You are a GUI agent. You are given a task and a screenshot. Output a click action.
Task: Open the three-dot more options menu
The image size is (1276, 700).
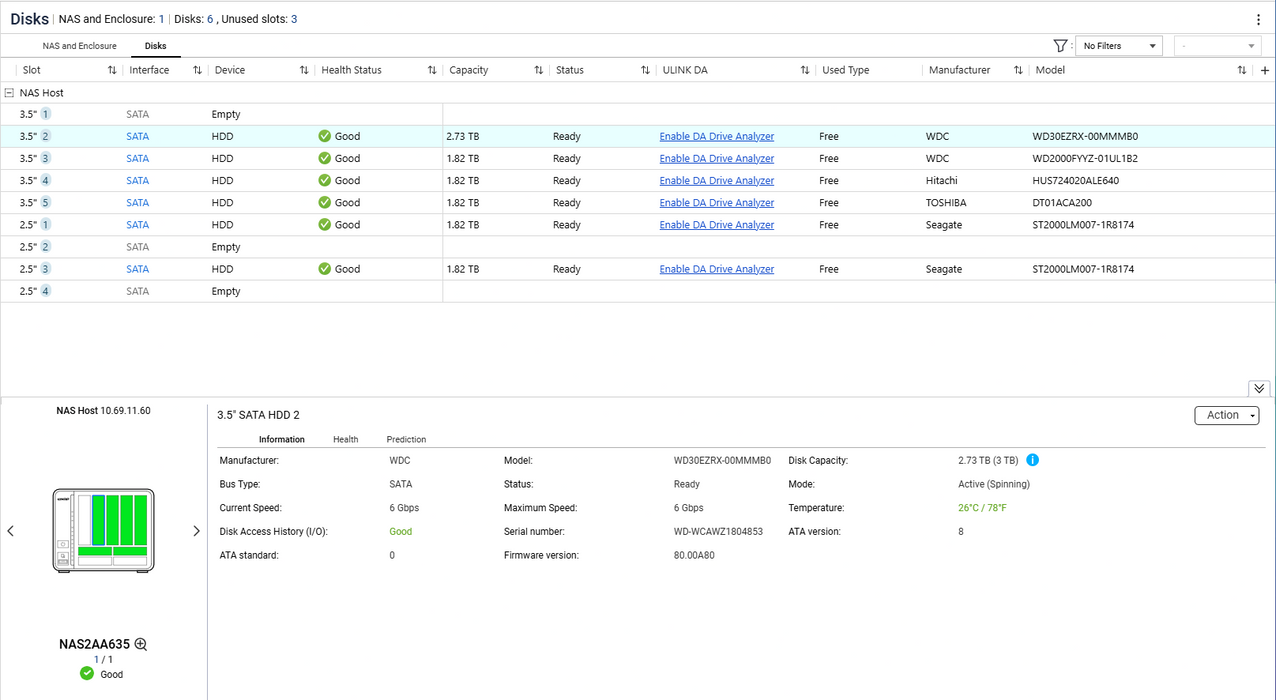pyautogui.click(x=1258, y=19)
